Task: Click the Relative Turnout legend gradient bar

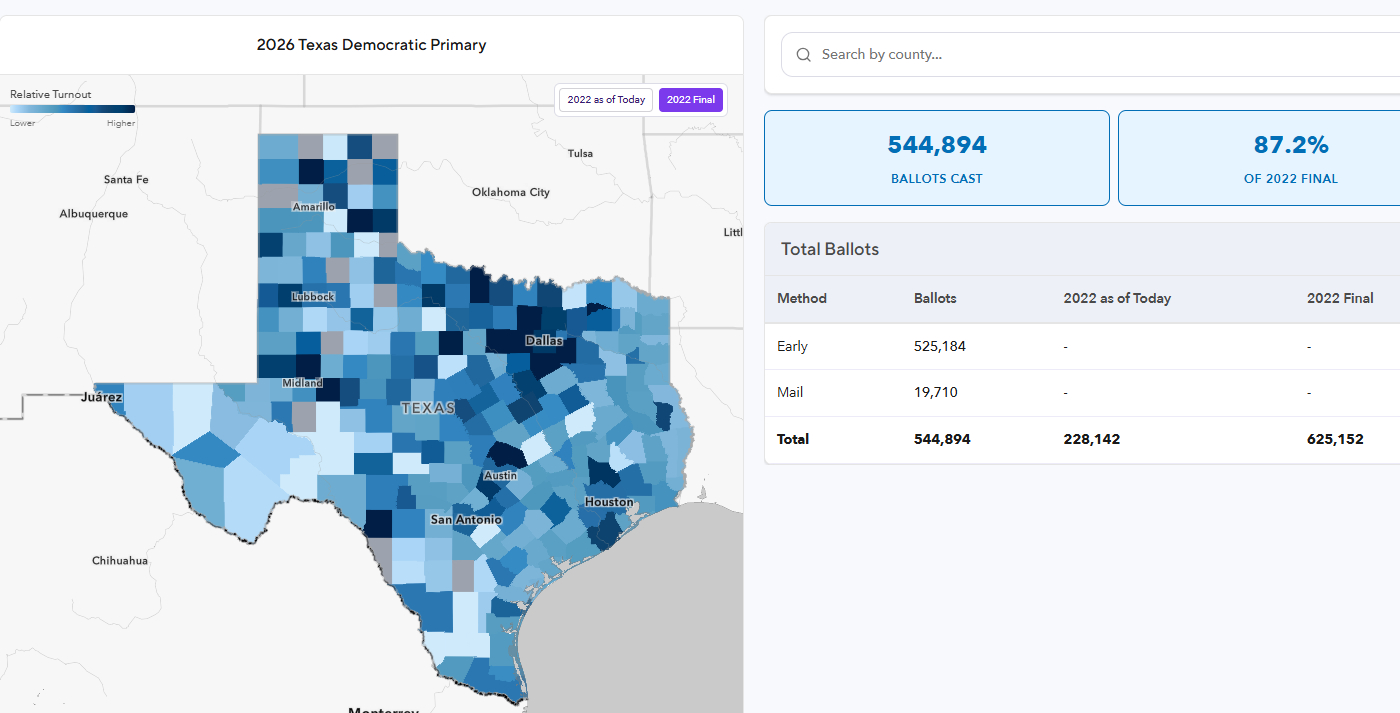Action: [x=72, y=109]
